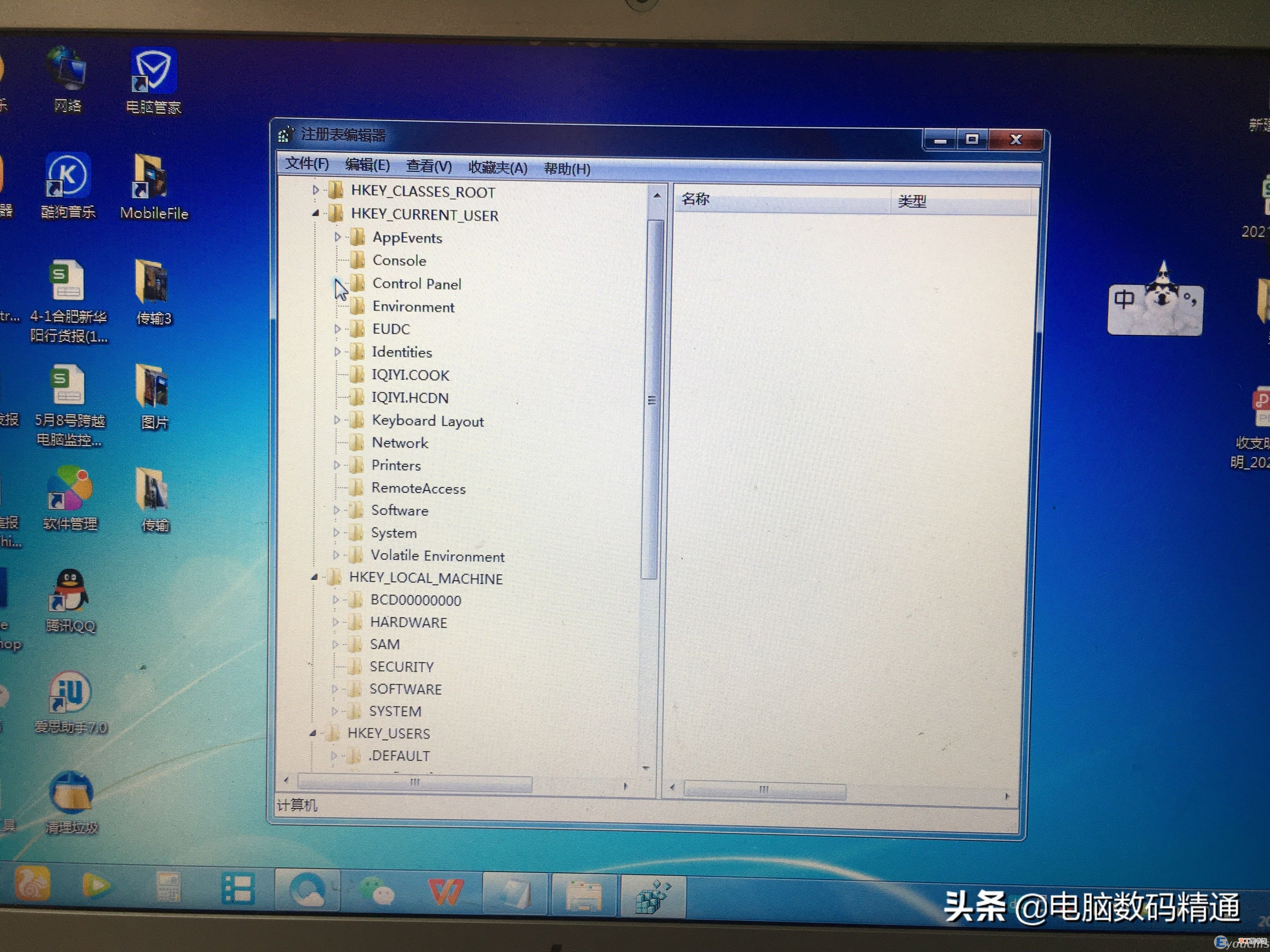The width and height of the screenshot is (1270, 952).
Task: Collapse the HKEY_CURRENT_USER key
Action: (315, 213)
